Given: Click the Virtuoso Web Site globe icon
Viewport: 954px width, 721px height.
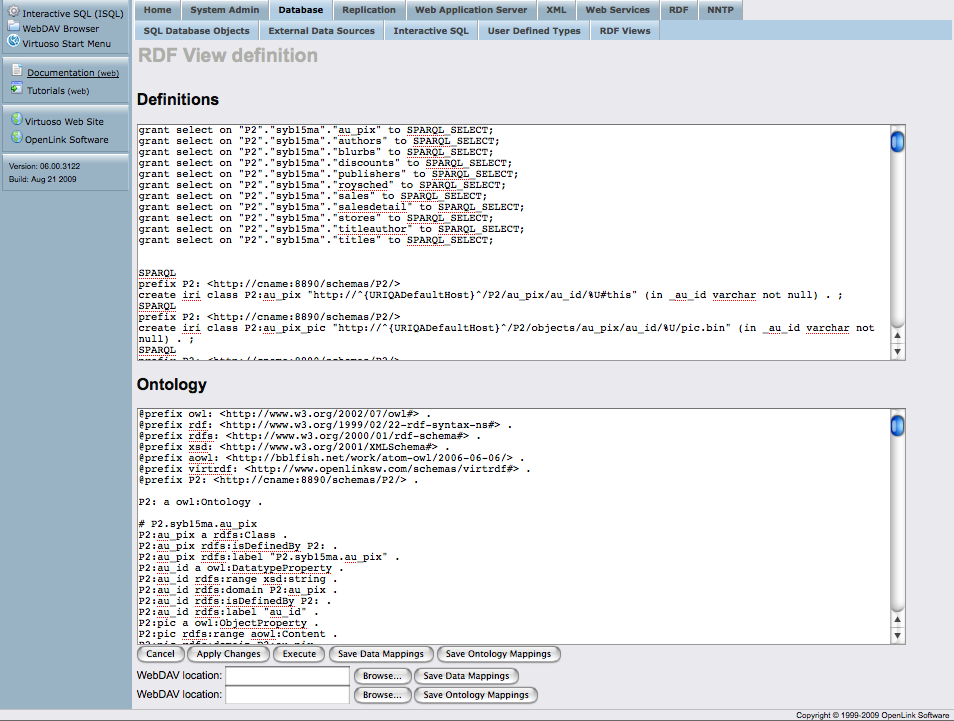Looking at the screenshot, I should click(x=17, y=120).
